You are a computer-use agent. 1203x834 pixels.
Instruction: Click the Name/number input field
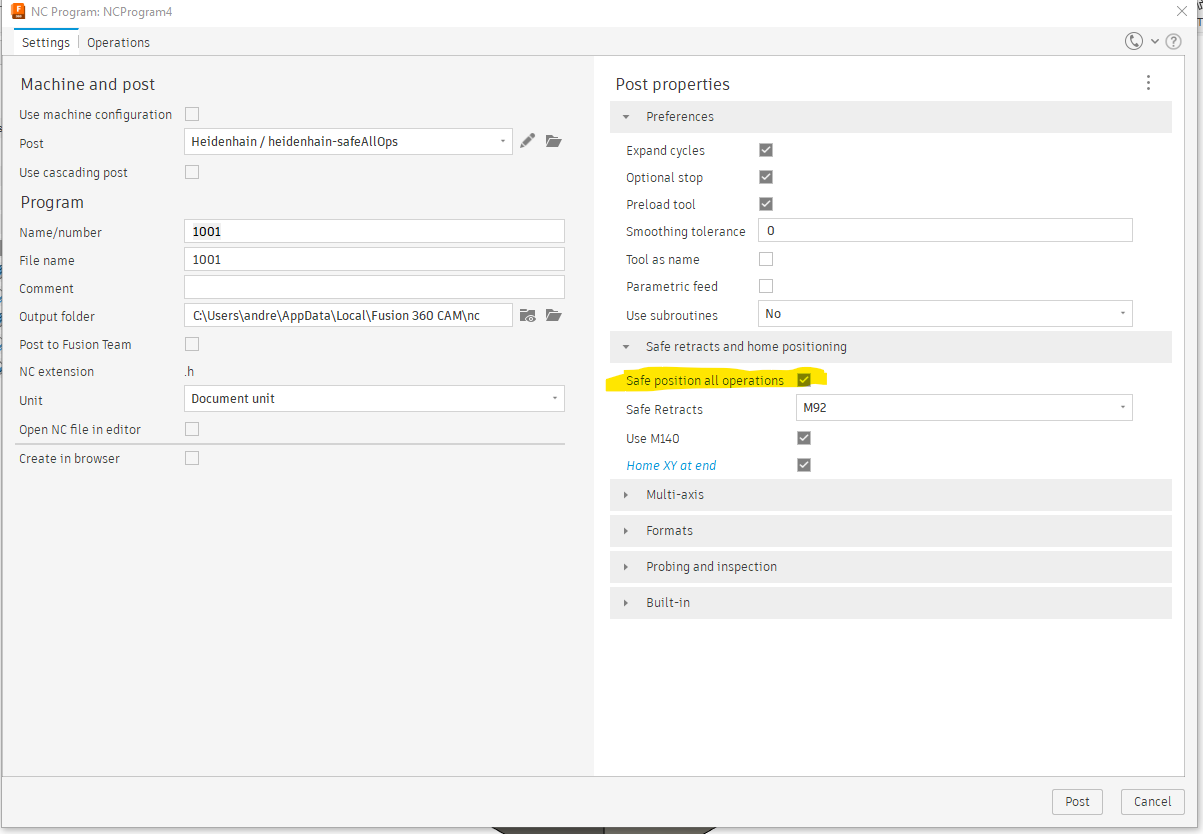click(375, 231)
